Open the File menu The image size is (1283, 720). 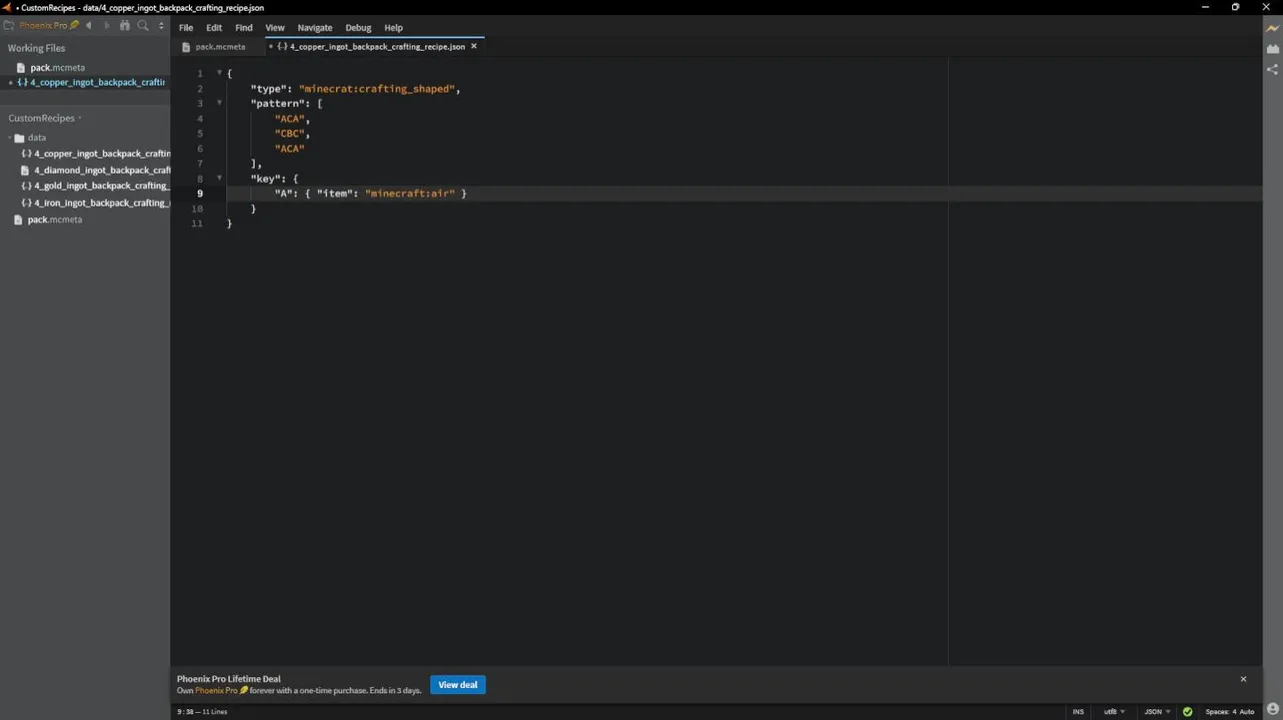coord(186,28)
